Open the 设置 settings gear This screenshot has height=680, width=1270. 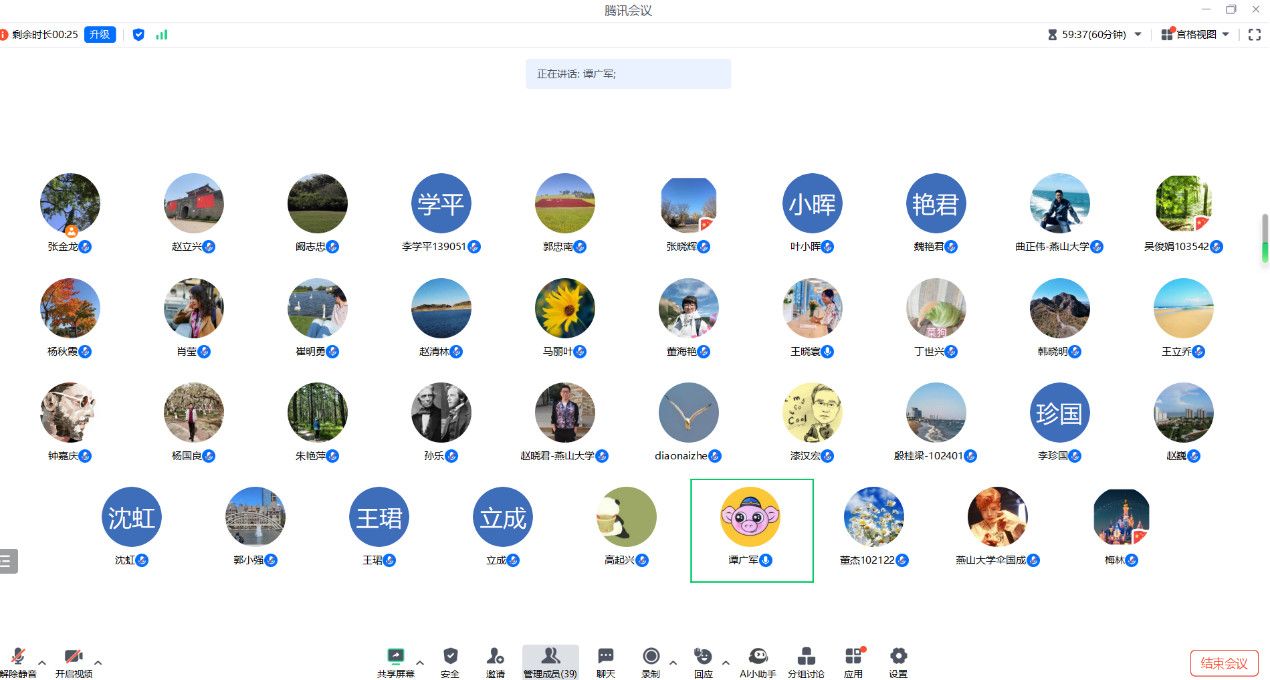point(898,657)
